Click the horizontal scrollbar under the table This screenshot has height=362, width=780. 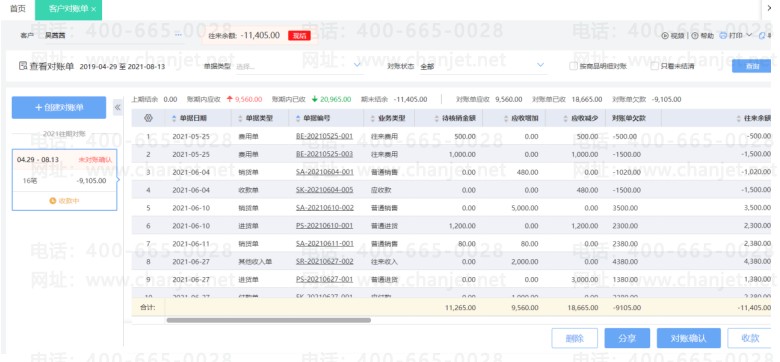point(269,320)
